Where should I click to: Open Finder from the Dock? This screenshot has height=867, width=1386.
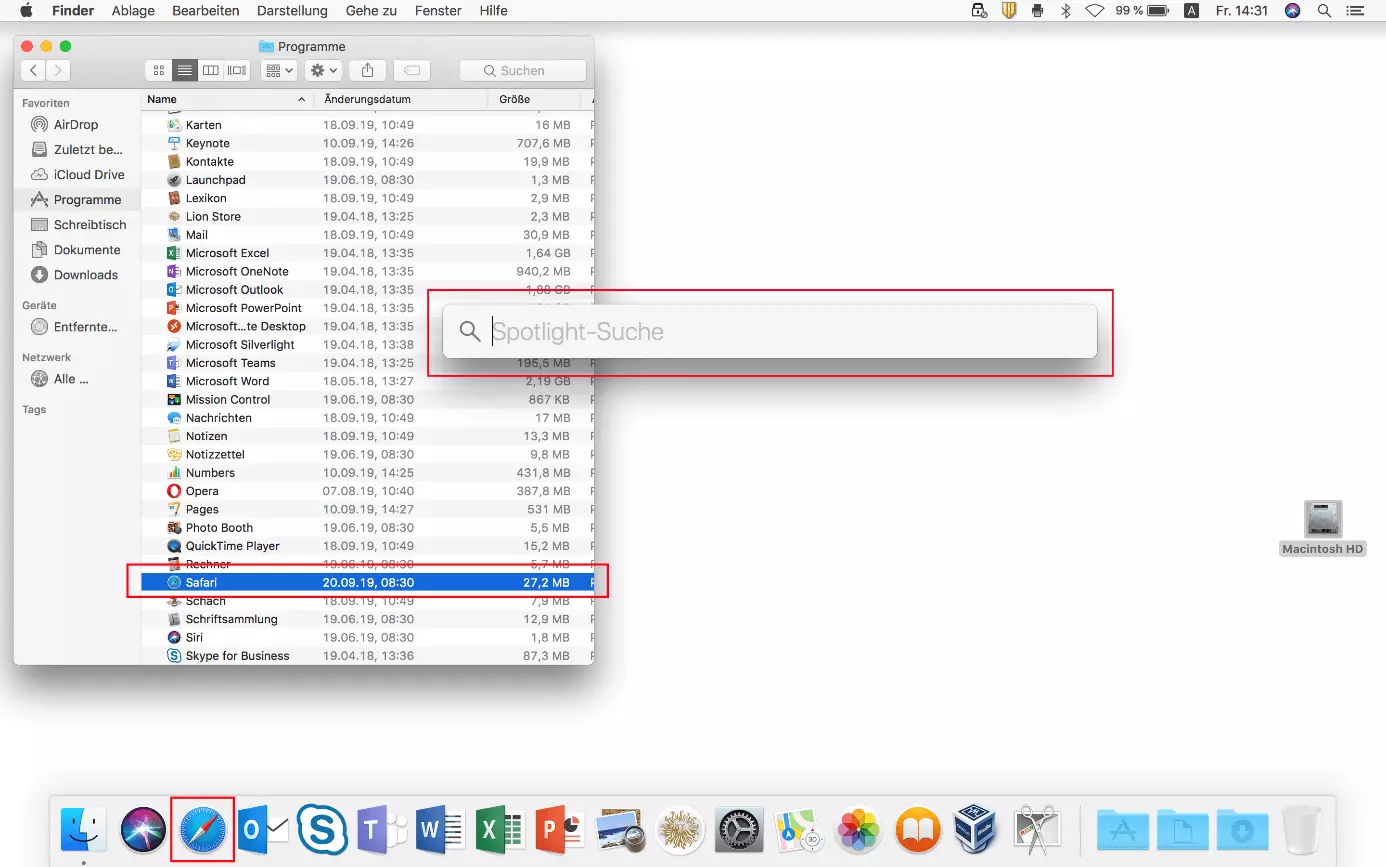pos(84,829)
